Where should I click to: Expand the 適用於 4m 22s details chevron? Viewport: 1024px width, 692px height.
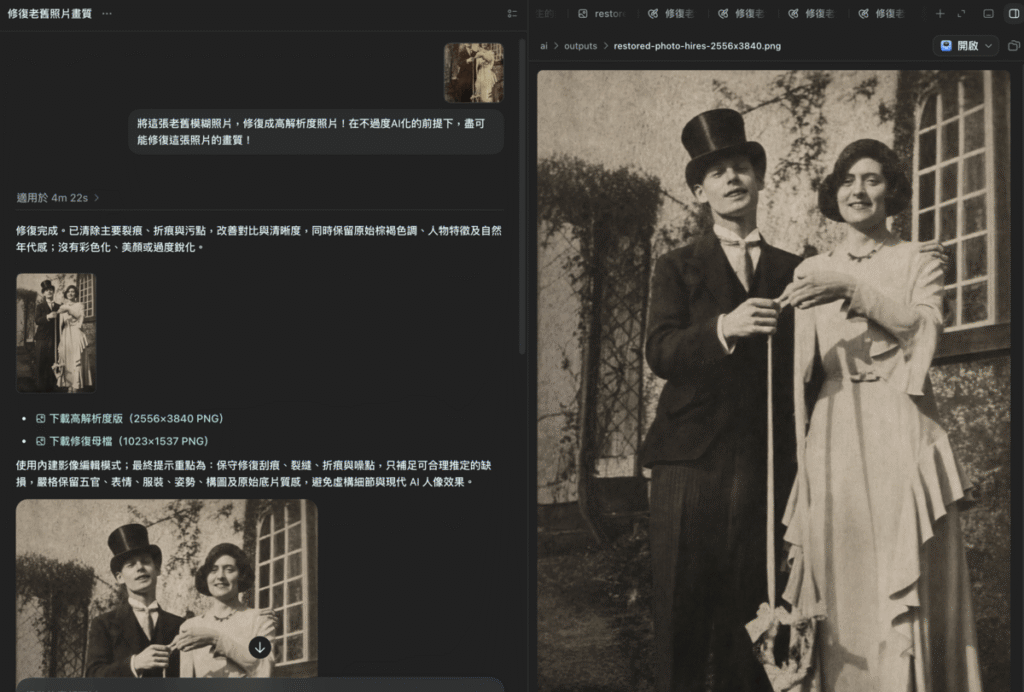coord(97,198)
